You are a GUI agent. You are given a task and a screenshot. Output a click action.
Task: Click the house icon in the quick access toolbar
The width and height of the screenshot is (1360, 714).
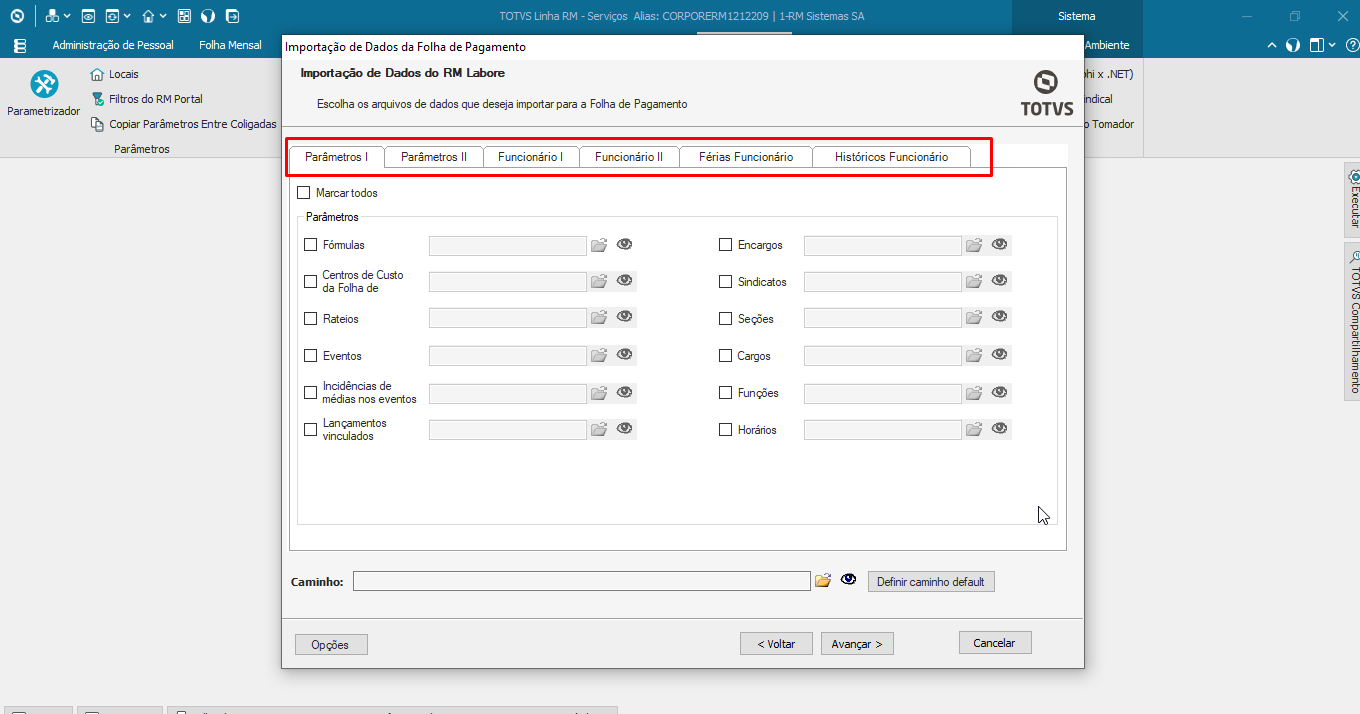coord(148,16)
